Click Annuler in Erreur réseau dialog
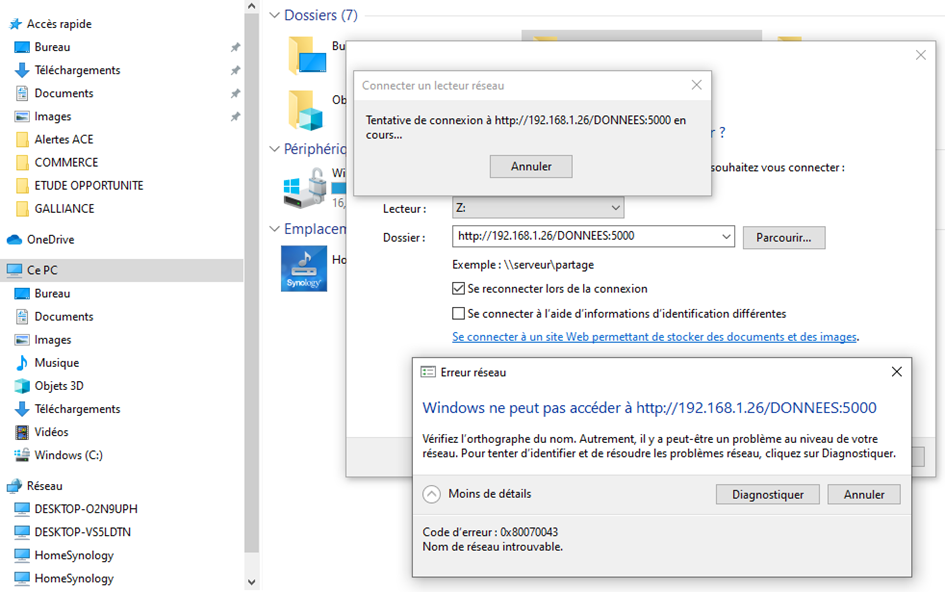 (x=864, y=494)
